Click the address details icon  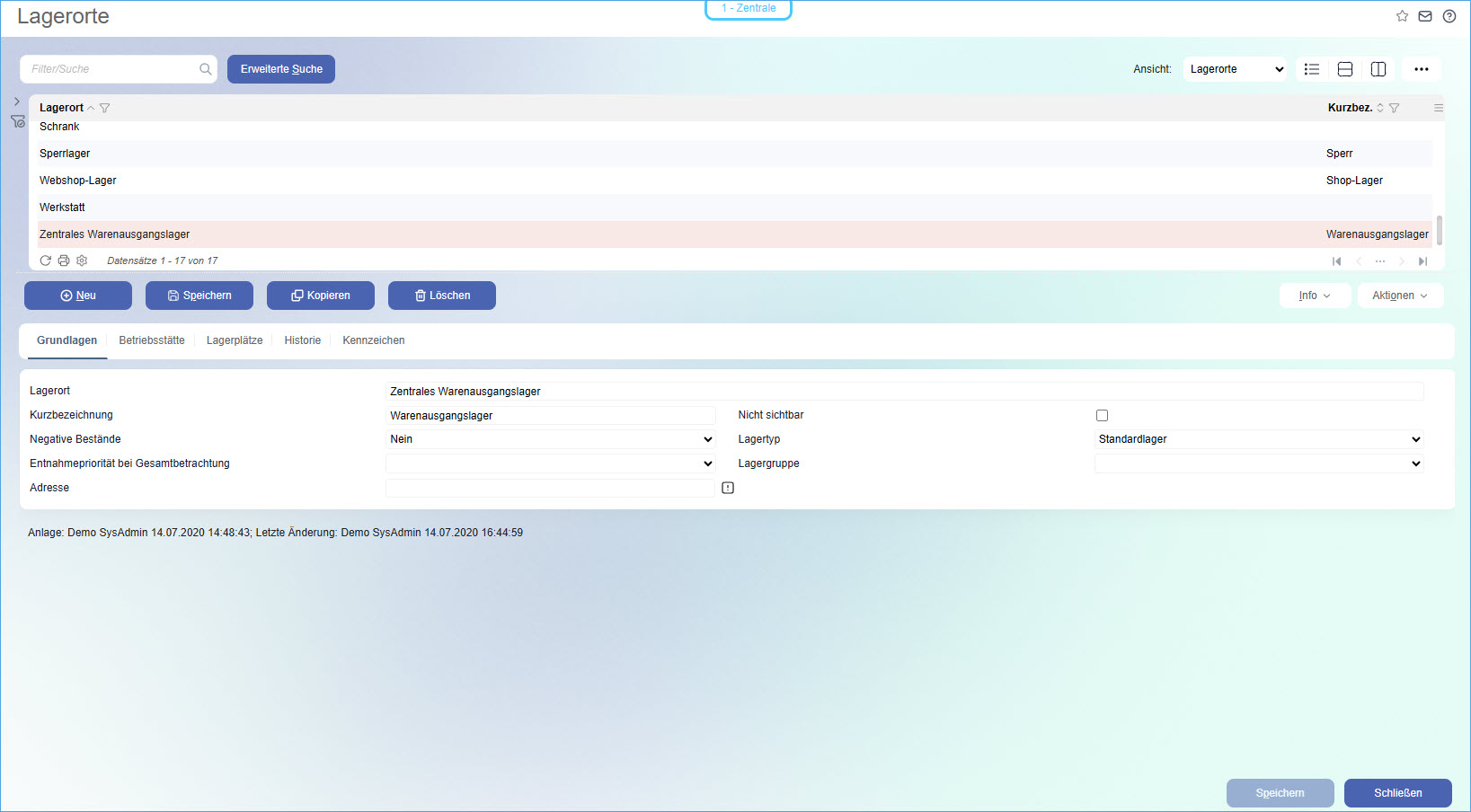728,488
